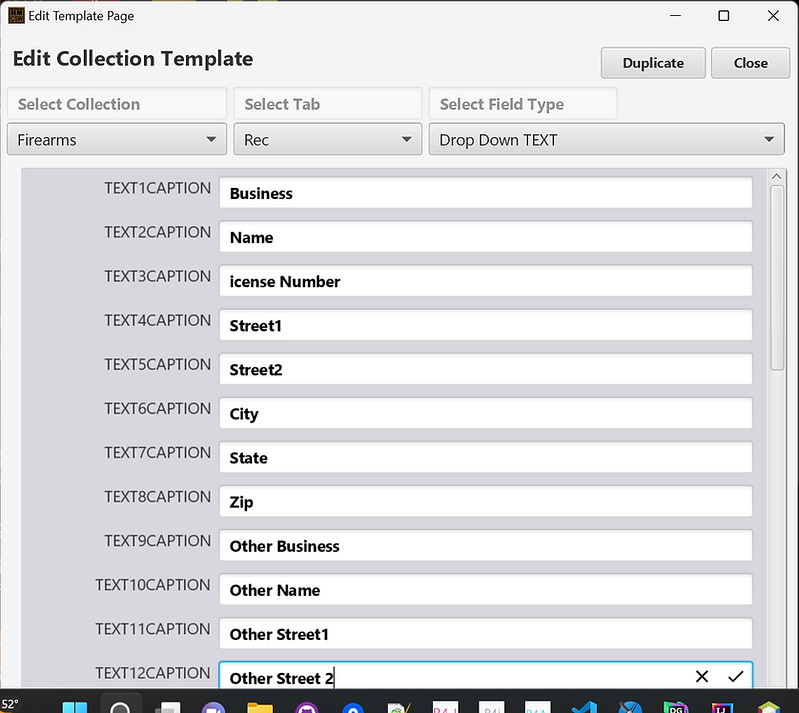Click the Duplicate button

pyautogui.click(x=653, y=63)
